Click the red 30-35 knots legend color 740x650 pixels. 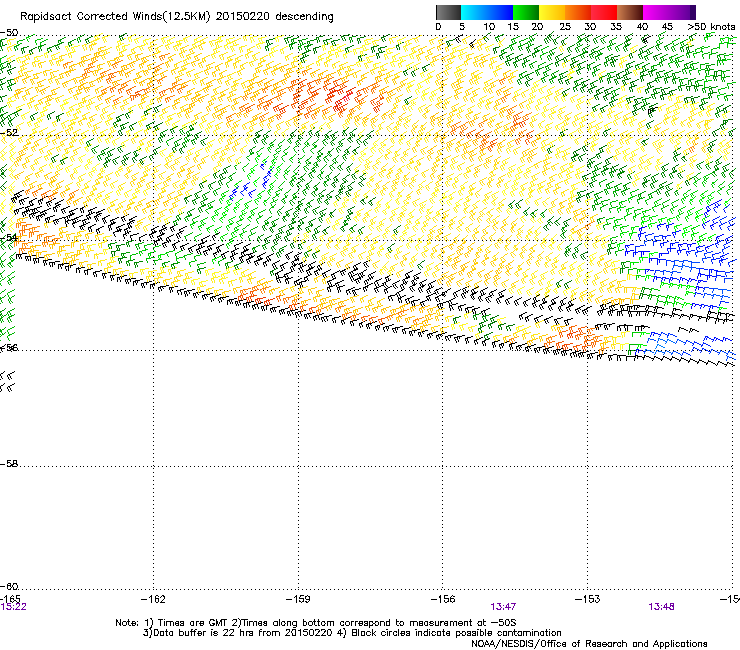[604, 12]
